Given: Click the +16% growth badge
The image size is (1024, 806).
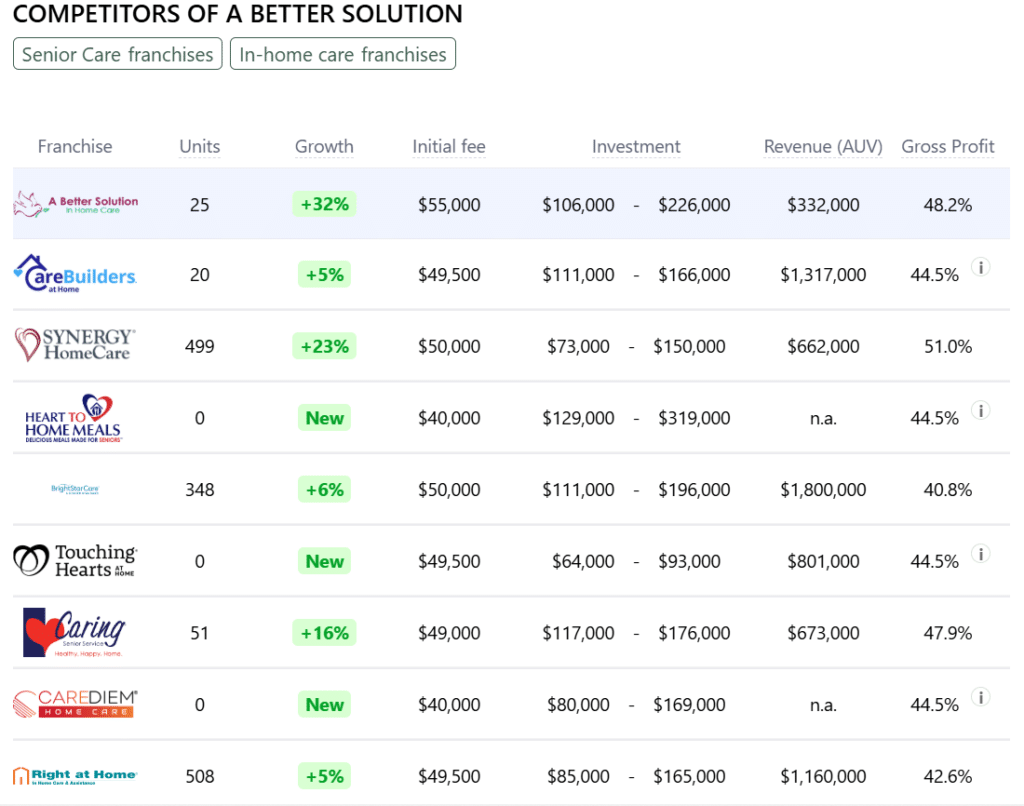Looking at the screenshot, I should pos(325,633).
